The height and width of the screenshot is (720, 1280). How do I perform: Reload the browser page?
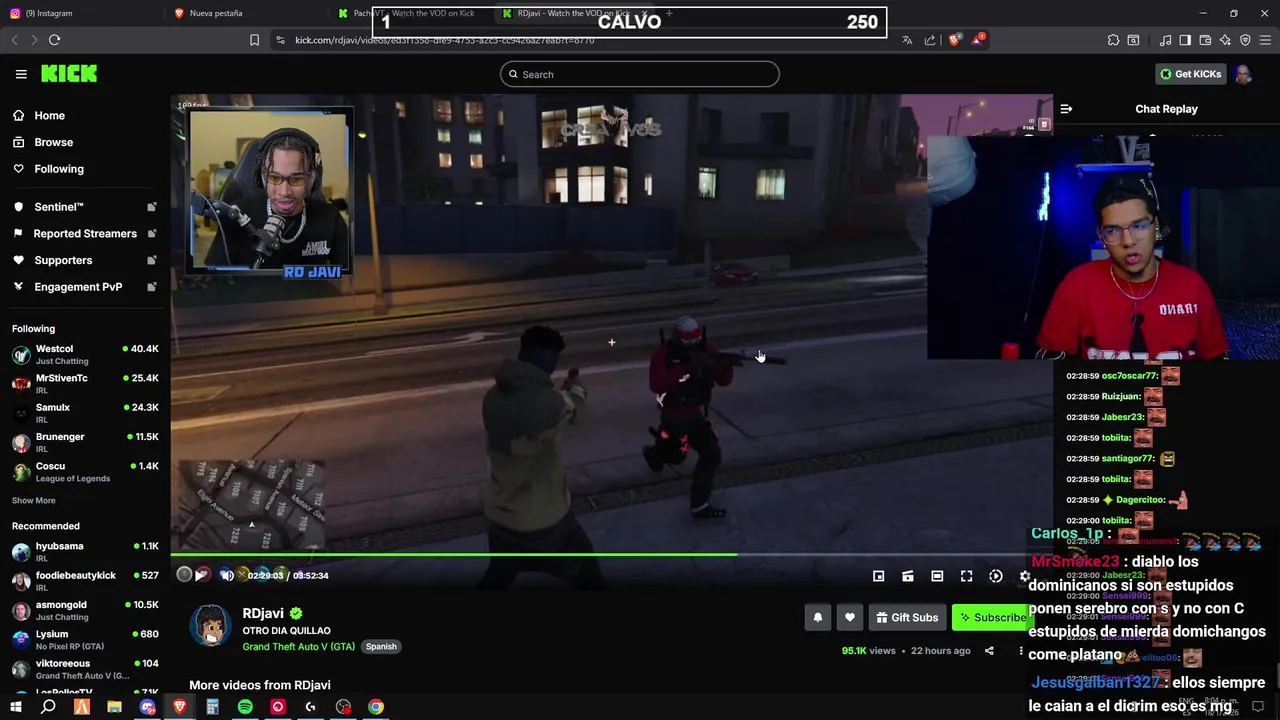tap(54, 40)
